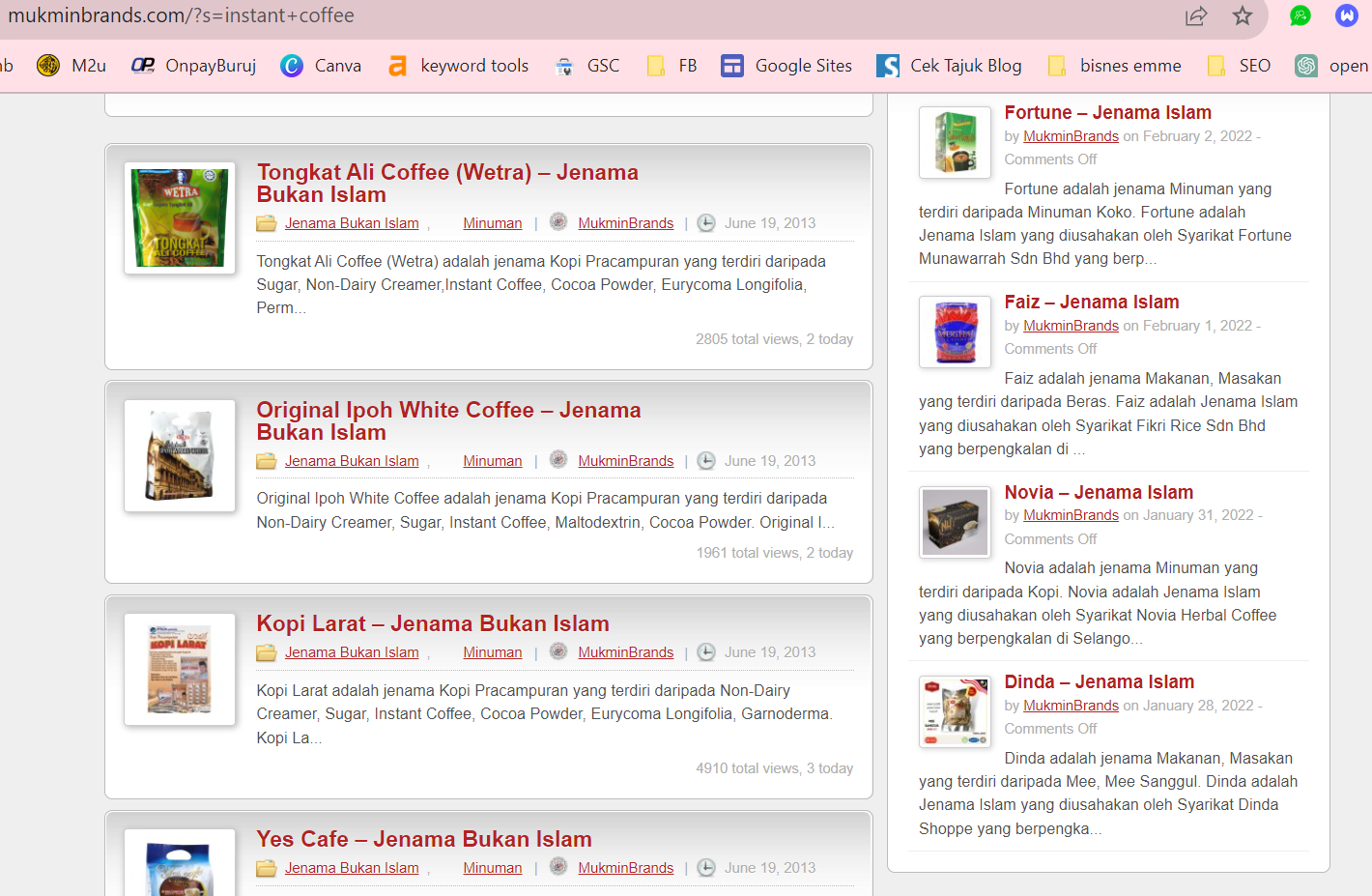Click Kopi Larat product thumbnail
This screenshot has height=896, width=1372.
(180, 669)
